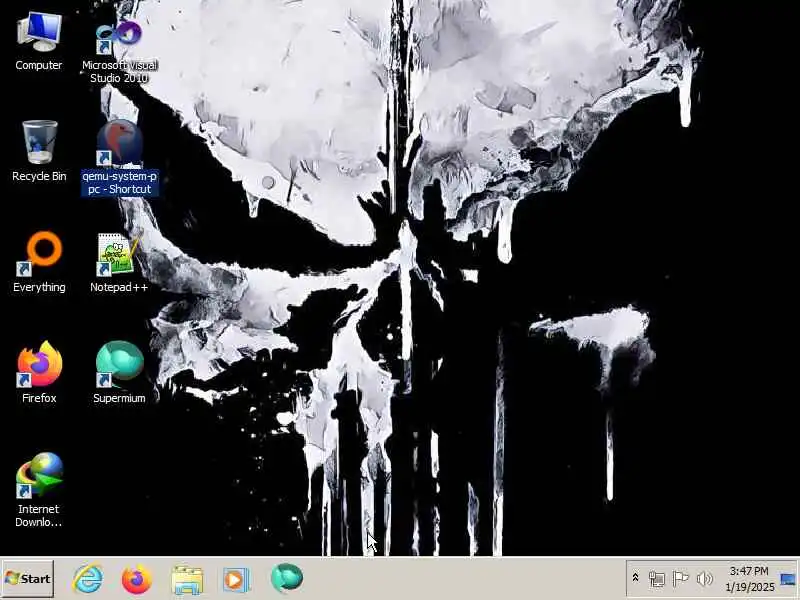Click the 'Internet Downlo...' label text

click(39, 515)
